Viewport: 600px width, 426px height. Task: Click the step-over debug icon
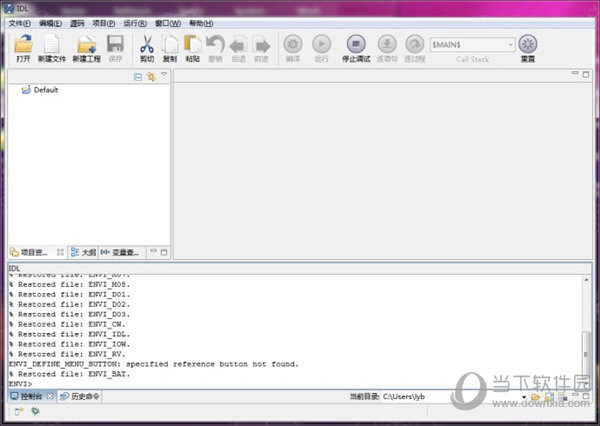coord(415,44)
